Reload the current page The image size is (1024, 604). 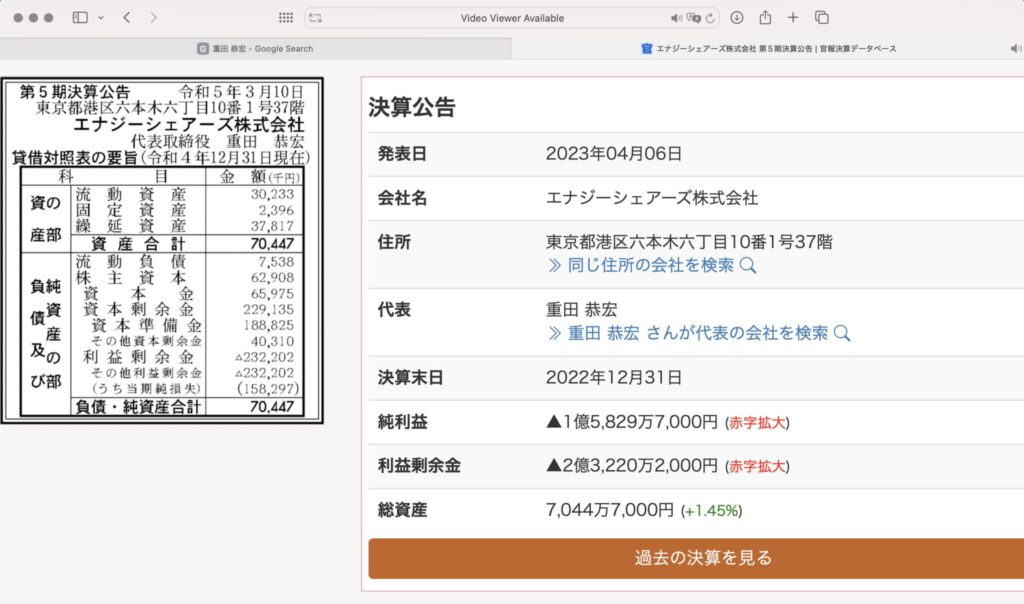tap(710, 18)
